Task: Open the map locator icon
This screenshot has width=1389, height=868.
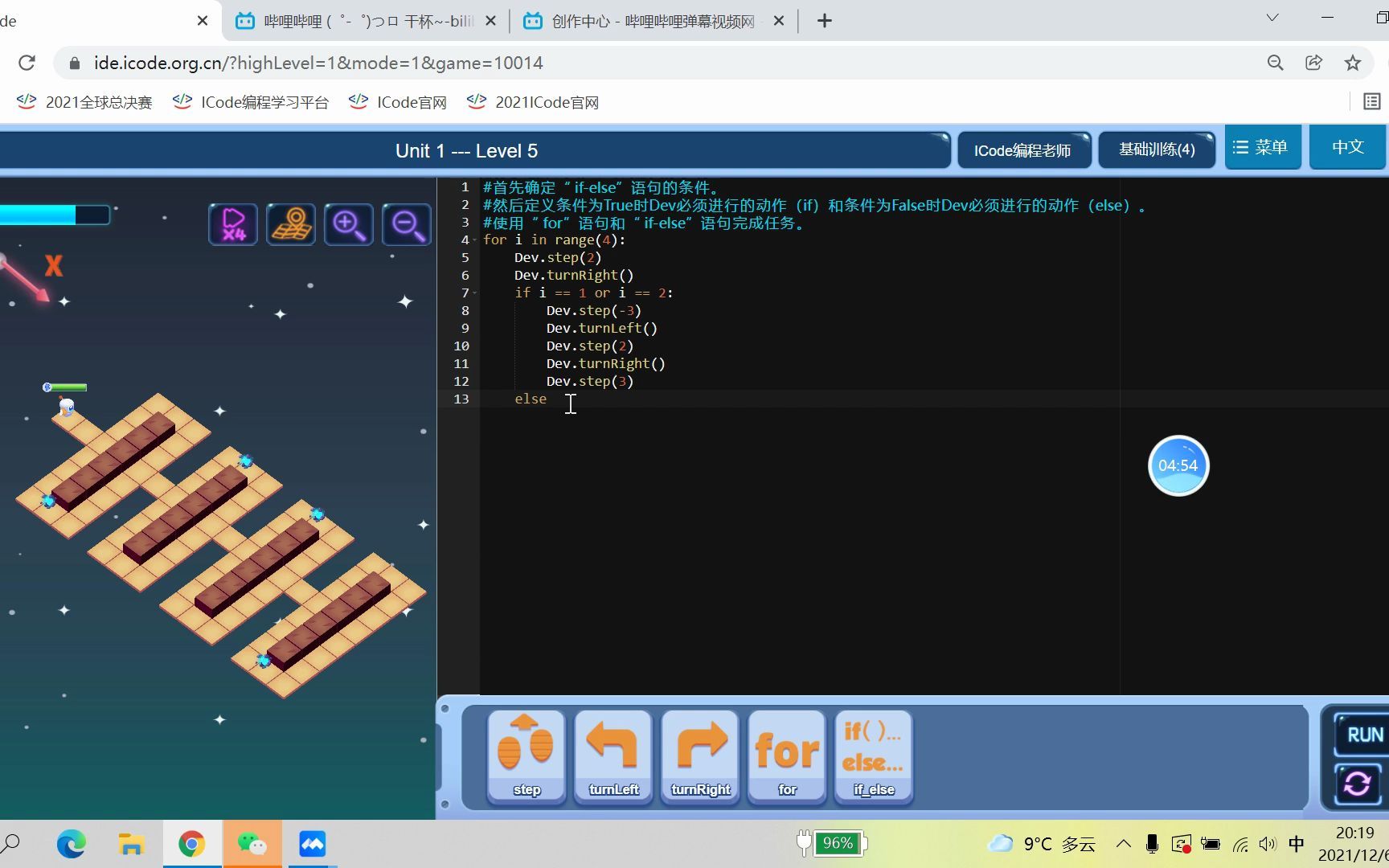Action: click(290, 224)
